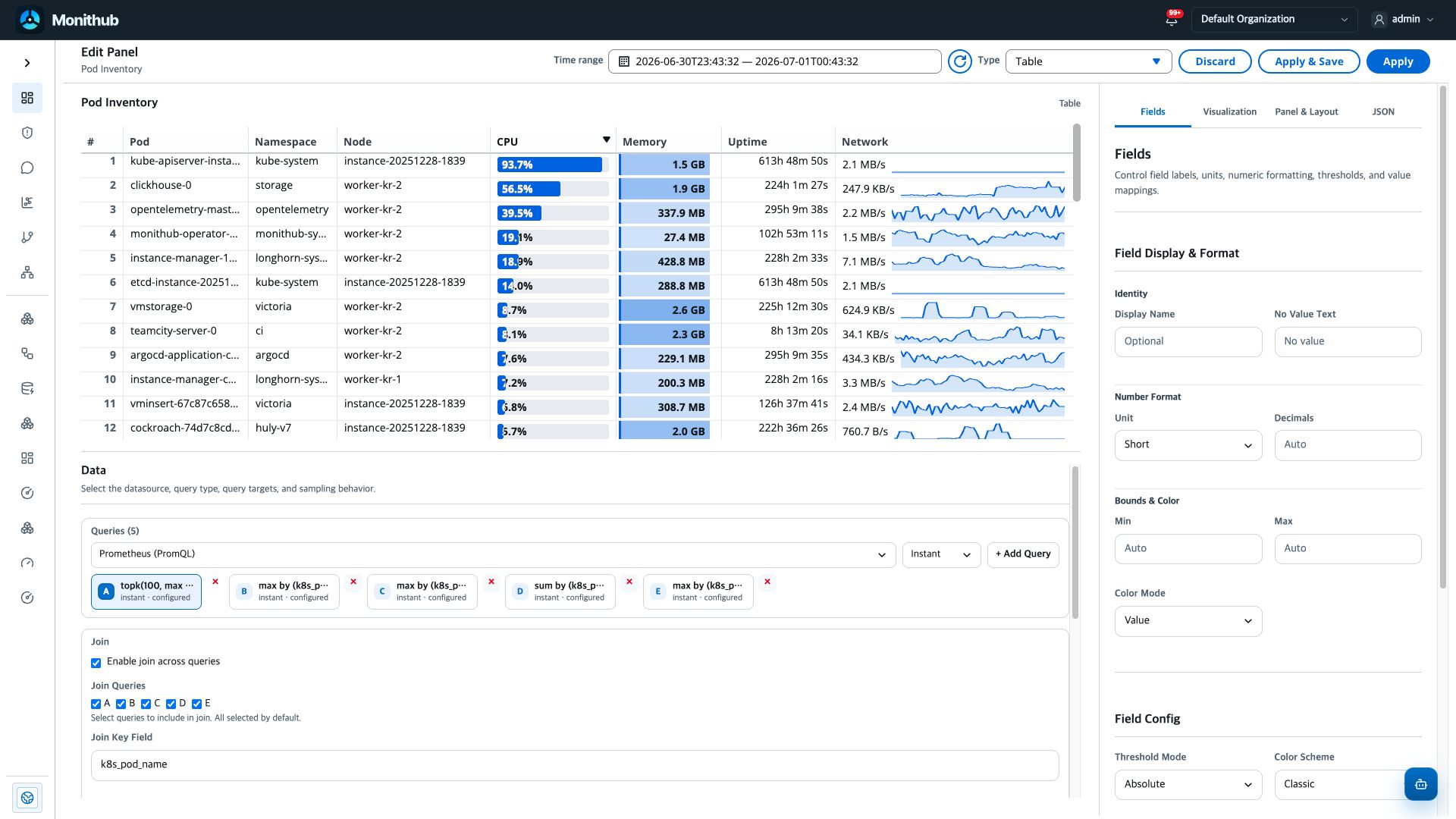Click the 93.7% CPU bar for kube-apiserver
Screen dimensions: 1456x819
[553, 165]
